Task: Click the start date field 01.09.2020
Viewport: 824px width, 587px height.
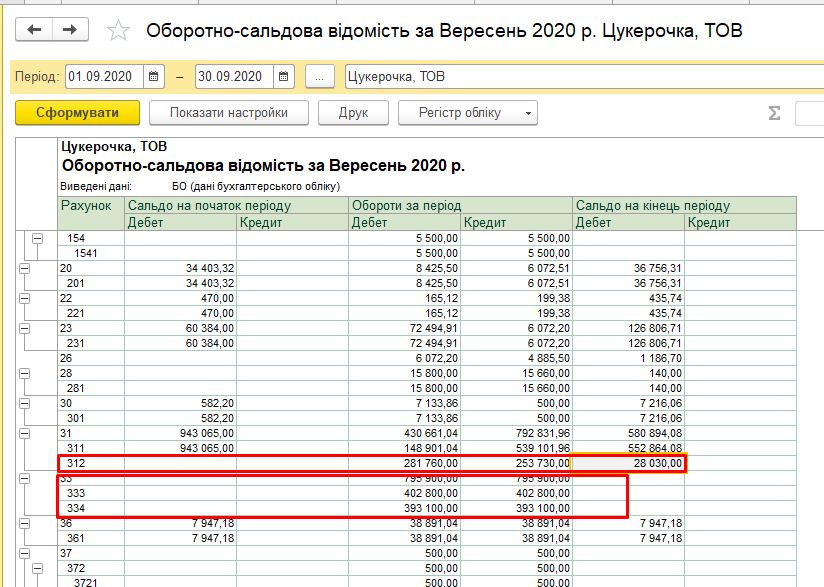Action: 104,77
